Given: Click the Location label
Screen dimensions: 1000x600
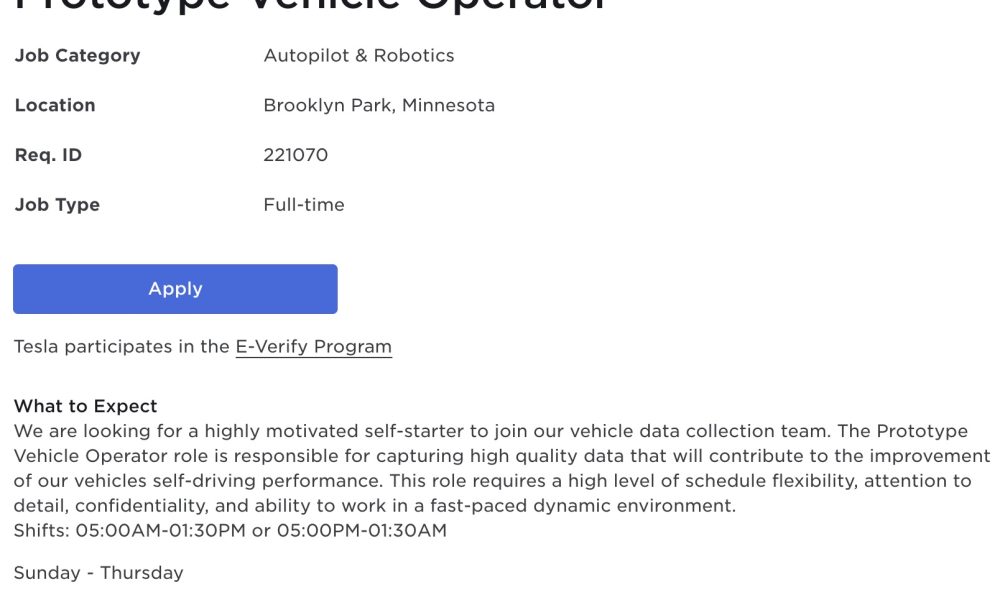Looking at the screenshot, I should click(x=55, y=105).
